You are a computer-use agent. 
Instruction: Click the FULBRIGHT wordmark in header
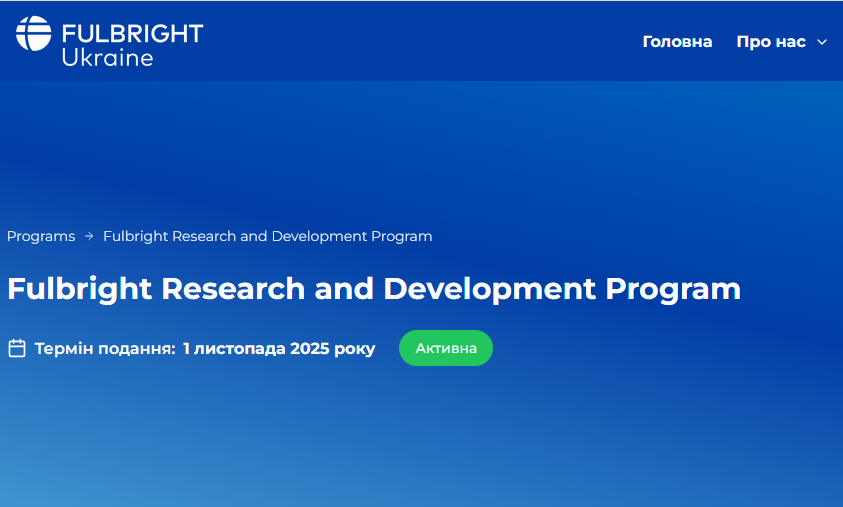132,33
